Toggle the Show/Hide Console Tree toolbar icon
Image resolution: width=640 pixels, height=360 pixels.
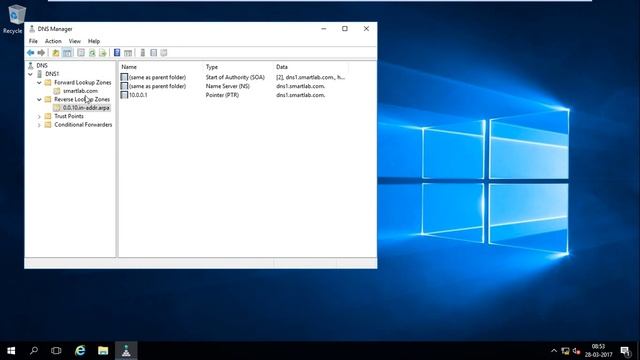coord(67,53)
